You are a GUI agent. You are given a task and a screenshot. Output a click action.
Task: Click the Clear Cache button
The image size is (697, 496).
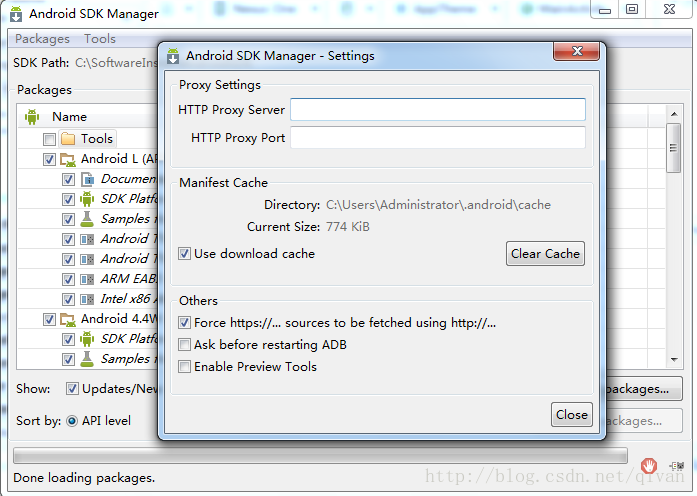545,254
